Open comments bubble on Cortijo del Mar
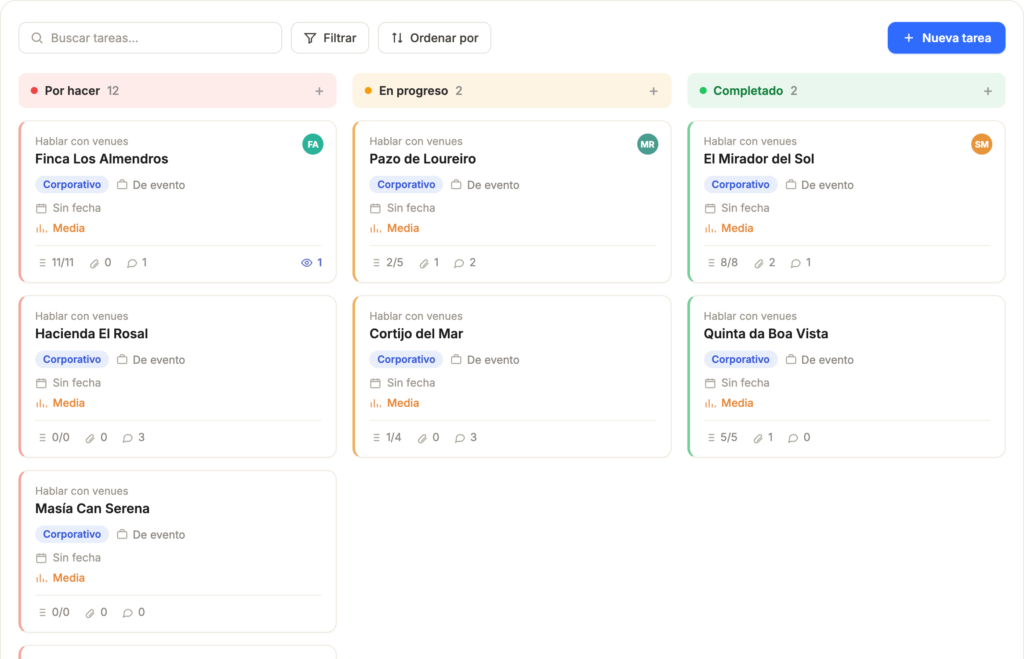The image size is (1024, 659). [x=460, y=438]
